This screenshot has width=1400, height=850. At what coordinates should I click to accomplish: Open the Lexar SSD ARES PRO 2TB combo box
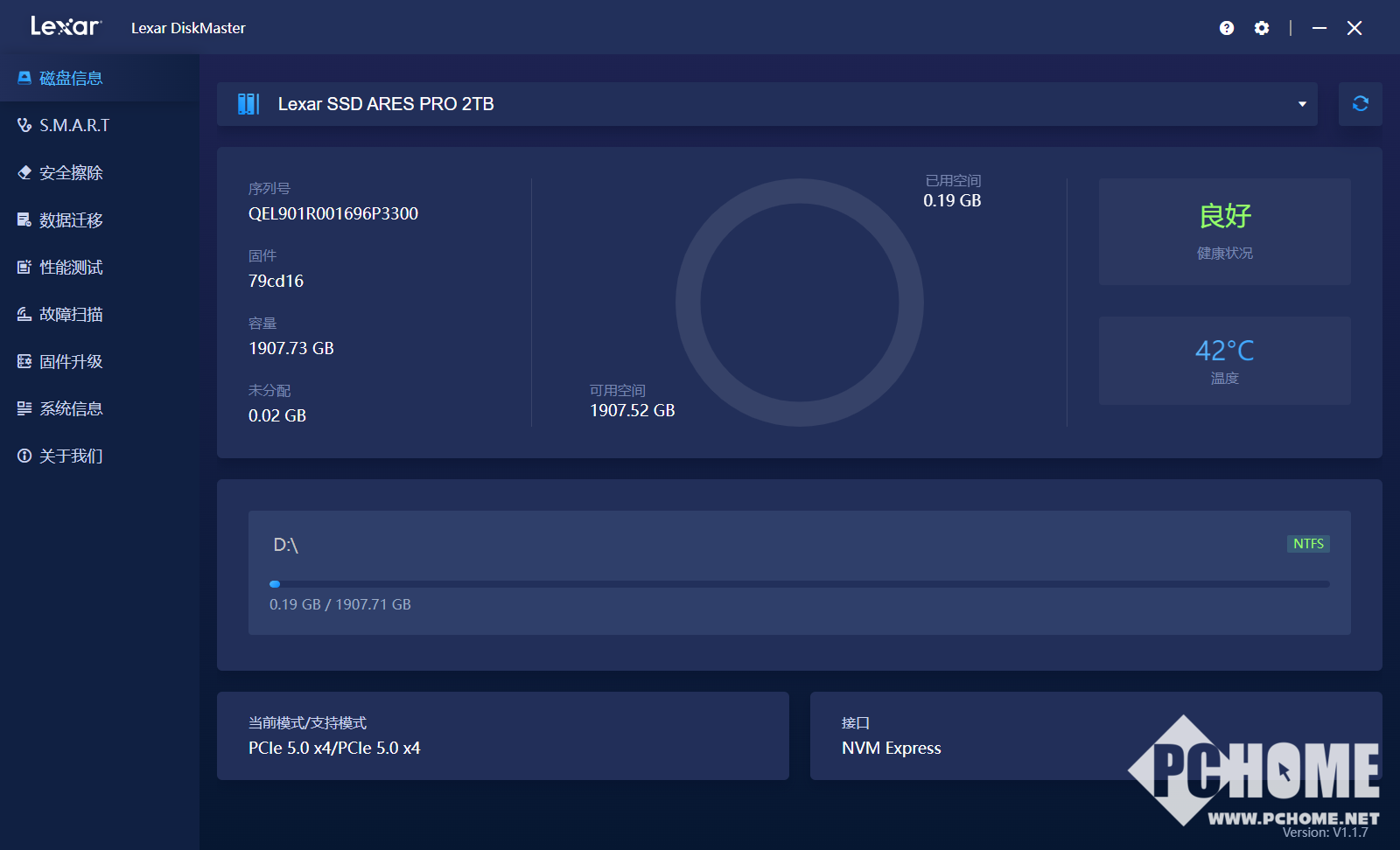click(x=767, y=104)
